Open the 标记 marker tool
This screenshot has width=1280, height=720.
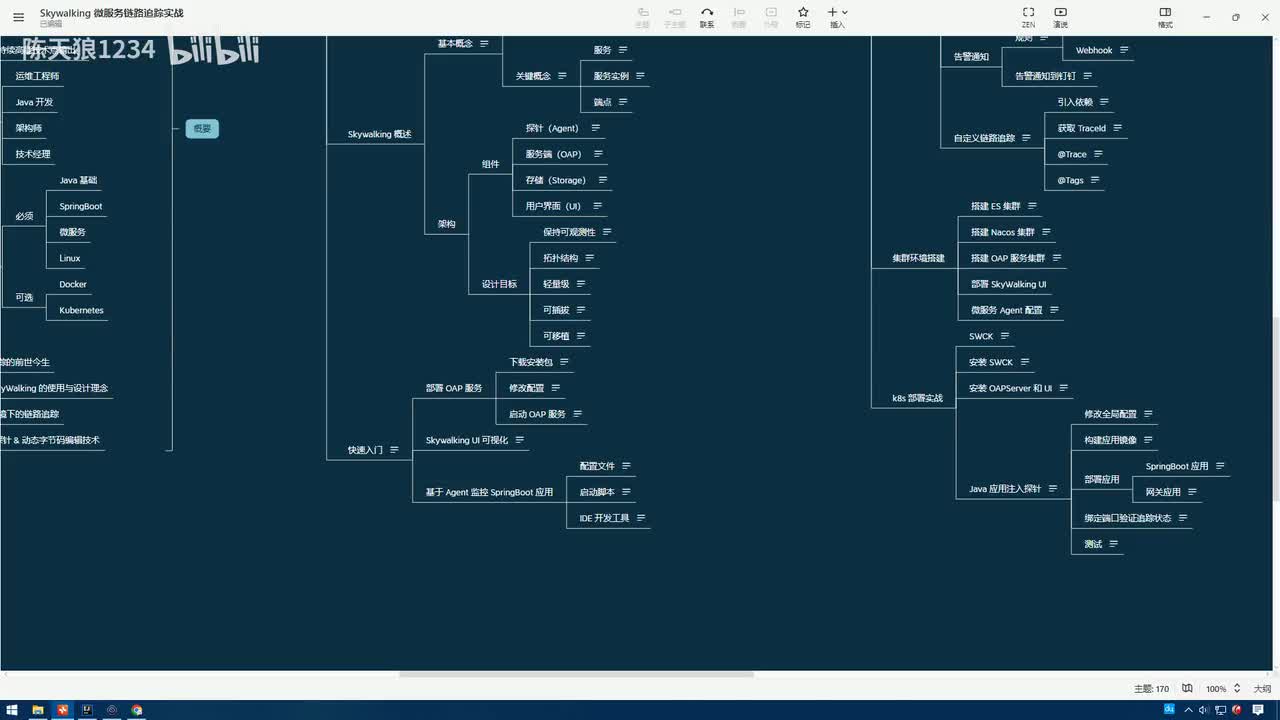coord(803,17)
